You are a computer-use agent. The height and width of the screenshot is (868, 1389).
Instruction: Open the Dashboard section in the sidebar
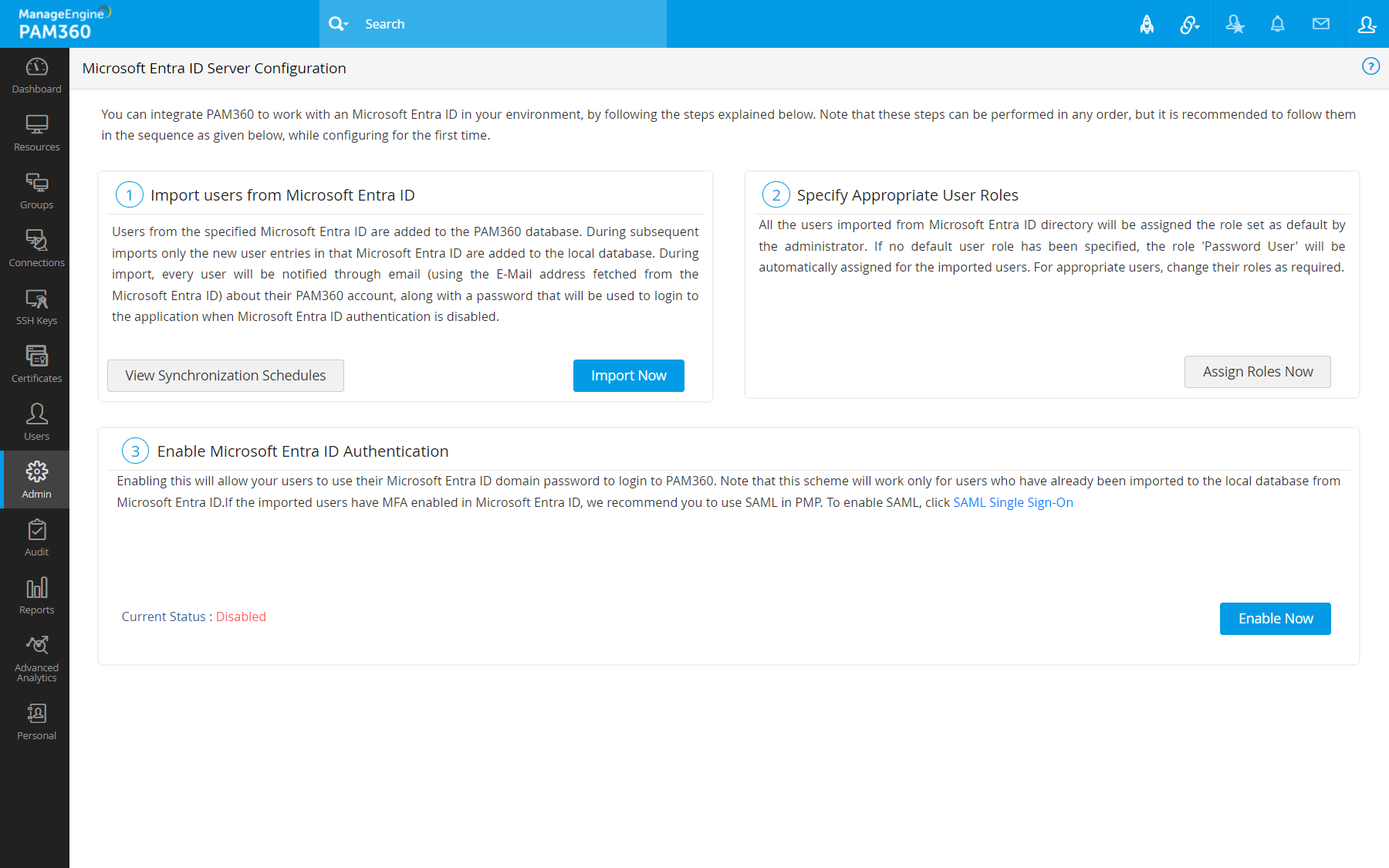coord(36,76)
